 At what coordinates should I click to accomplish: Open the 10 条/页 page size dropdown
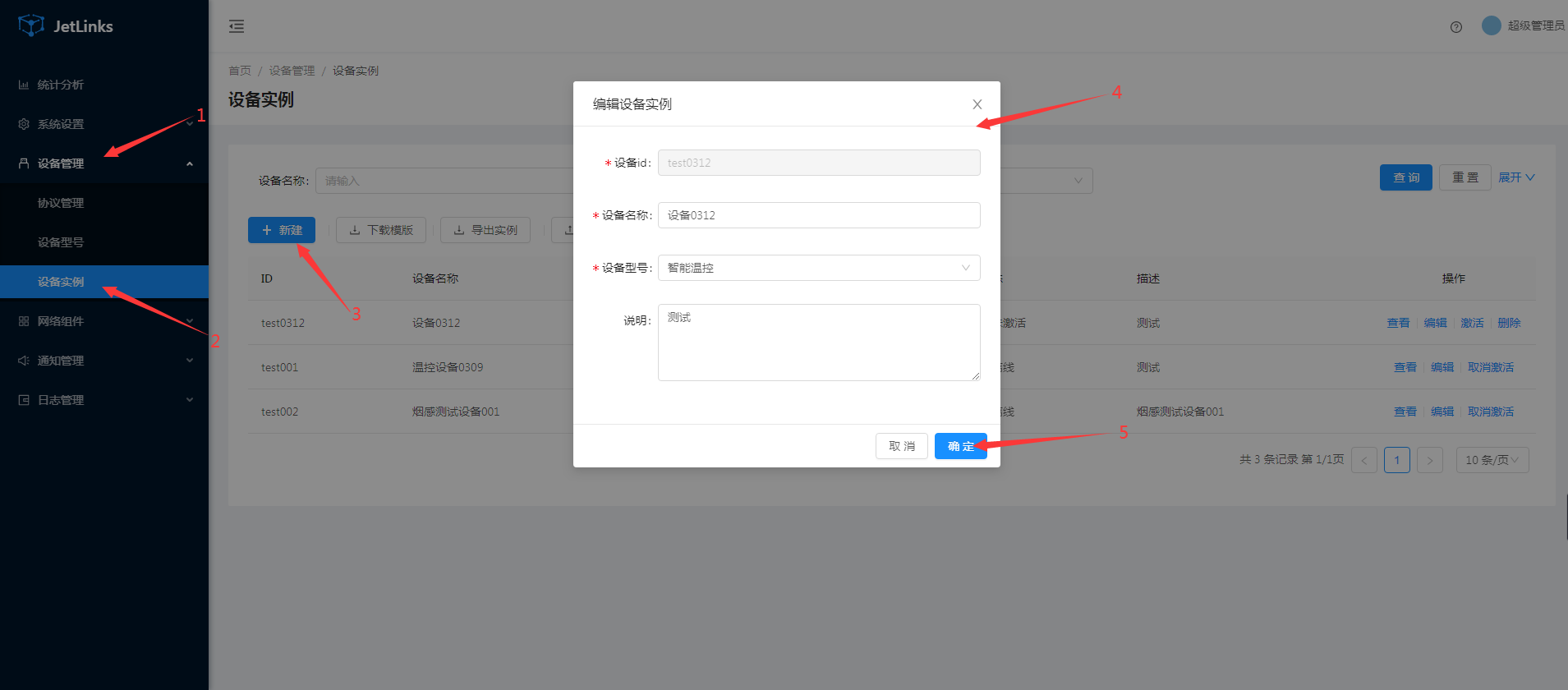point(1492,460)
